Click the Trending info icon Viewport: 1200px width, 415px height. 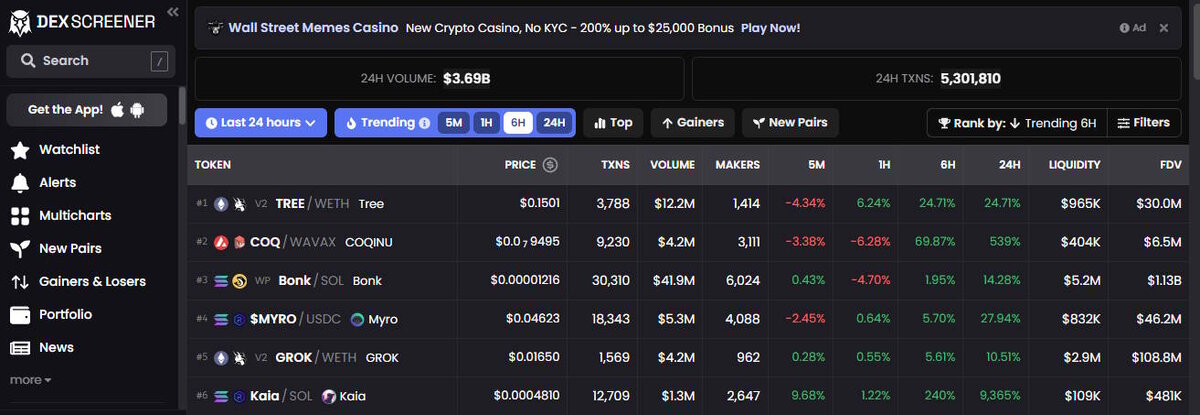click(425, 123)
